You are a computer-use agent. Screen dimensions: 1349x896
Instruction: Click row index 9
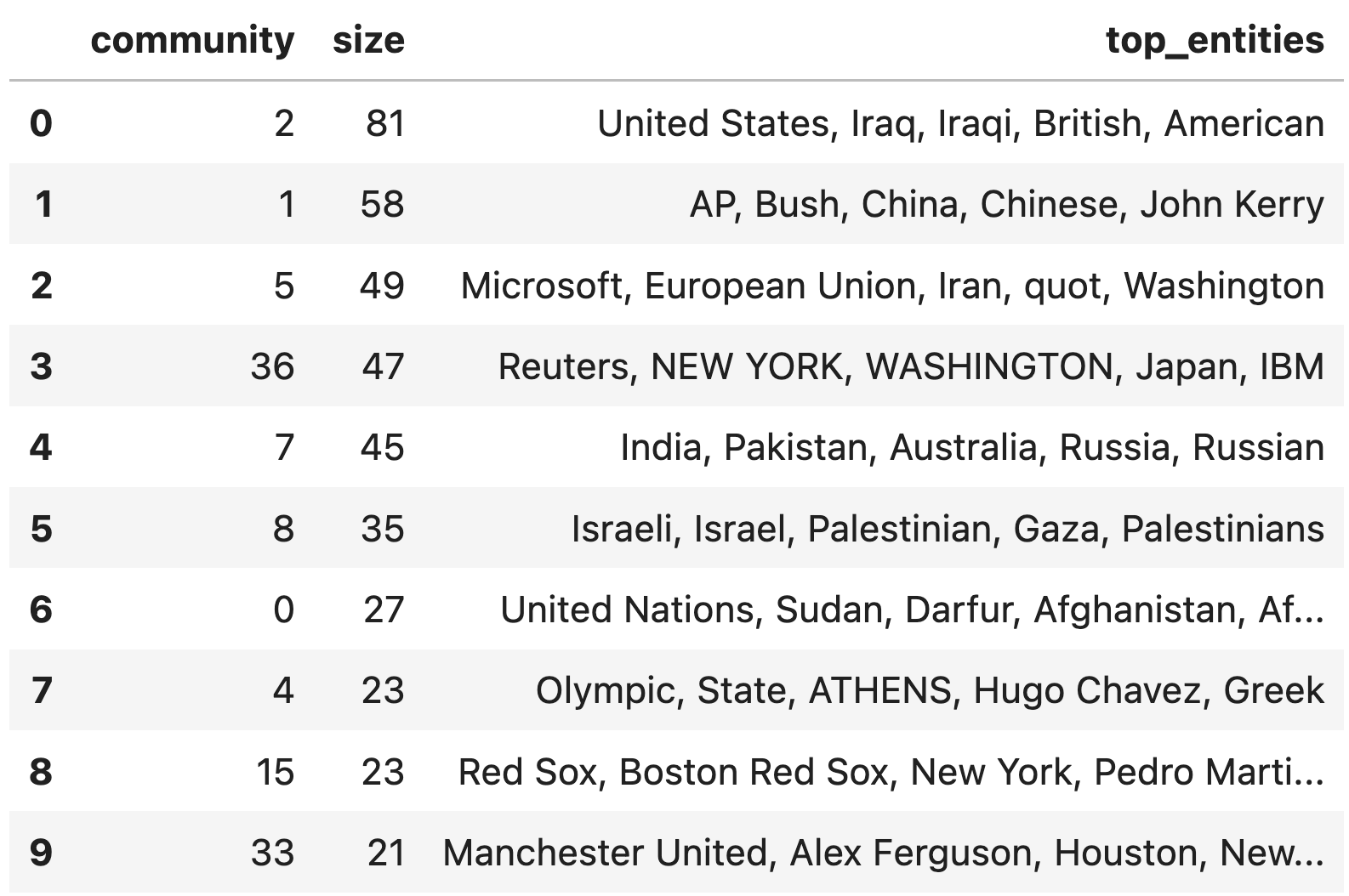[x=41, y=853]
